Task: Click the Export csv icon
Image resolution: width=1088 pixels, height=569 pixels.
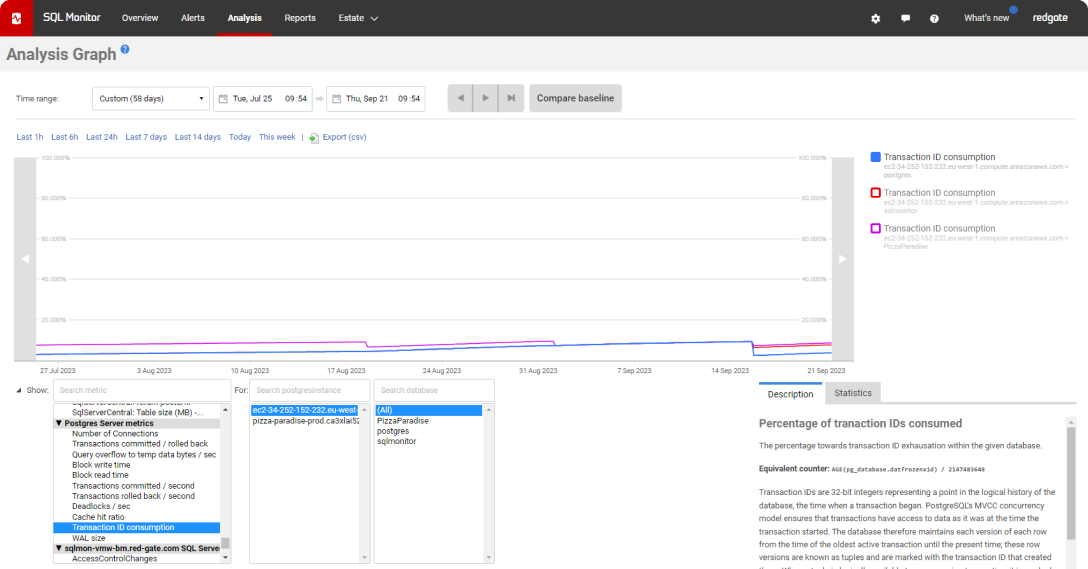Action: [314, 137]
